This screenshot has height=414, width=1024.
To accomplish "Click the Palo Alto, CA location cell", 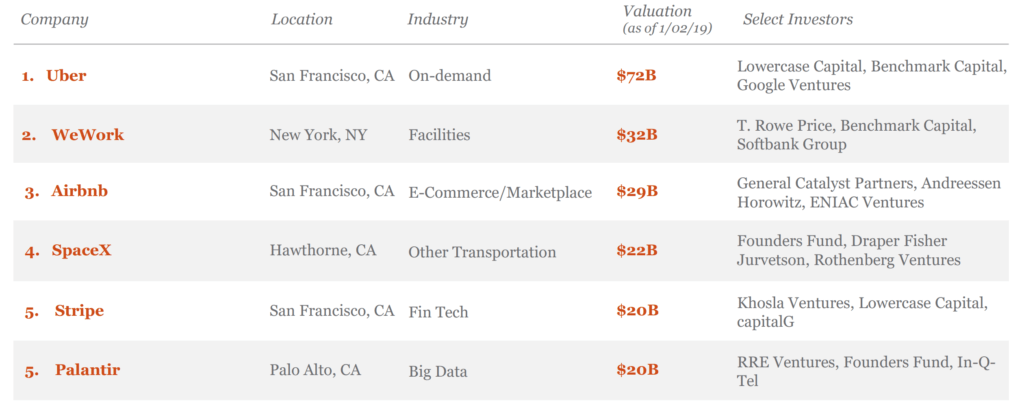I will [x=315, y=370].
